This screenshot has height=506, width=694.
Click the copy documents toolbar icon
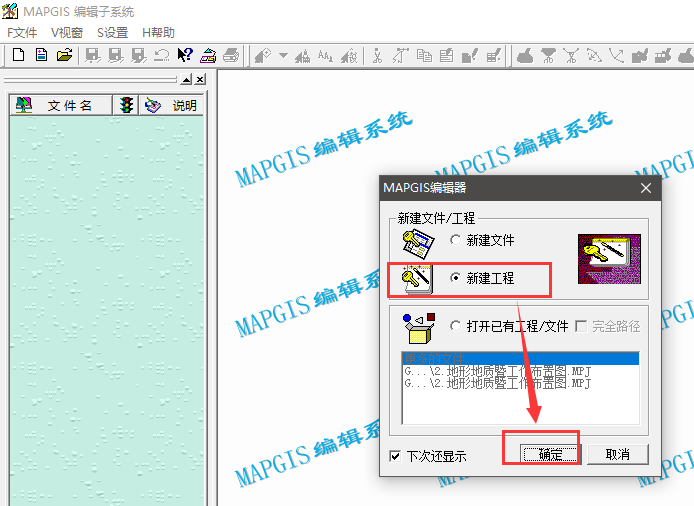(424, 56)
